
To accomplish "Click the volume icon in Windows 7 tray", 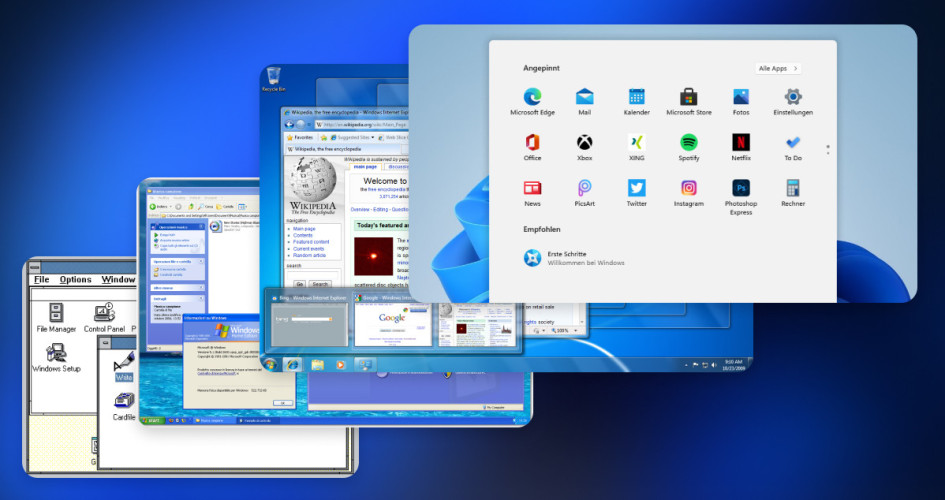I will [x=714, y=365].
